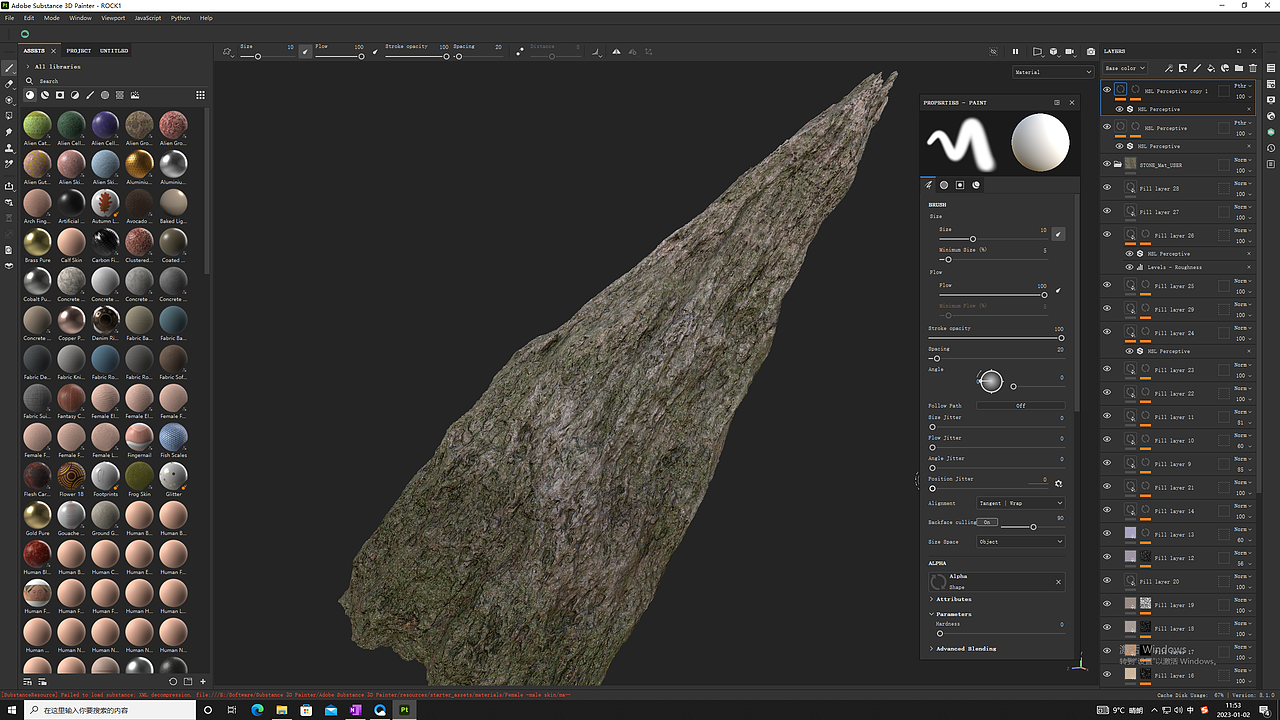Open Export textures from left toolbar
The width and height of the screenshot is (1280, 720).
(x=9, y=186)
